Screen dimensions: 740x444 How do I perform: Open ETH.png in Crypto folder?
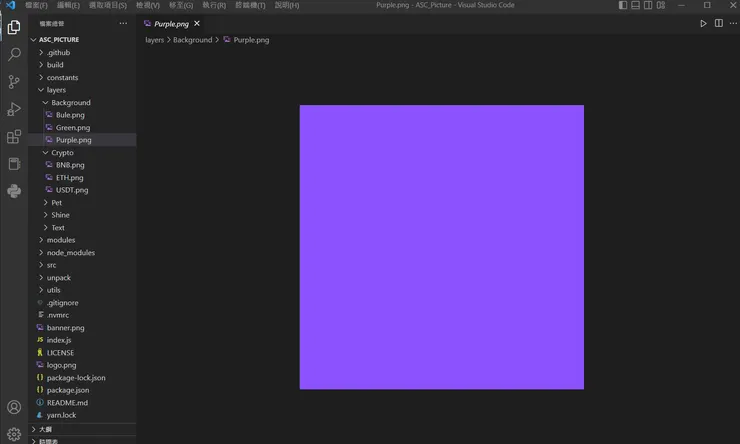tap(82, 177)
